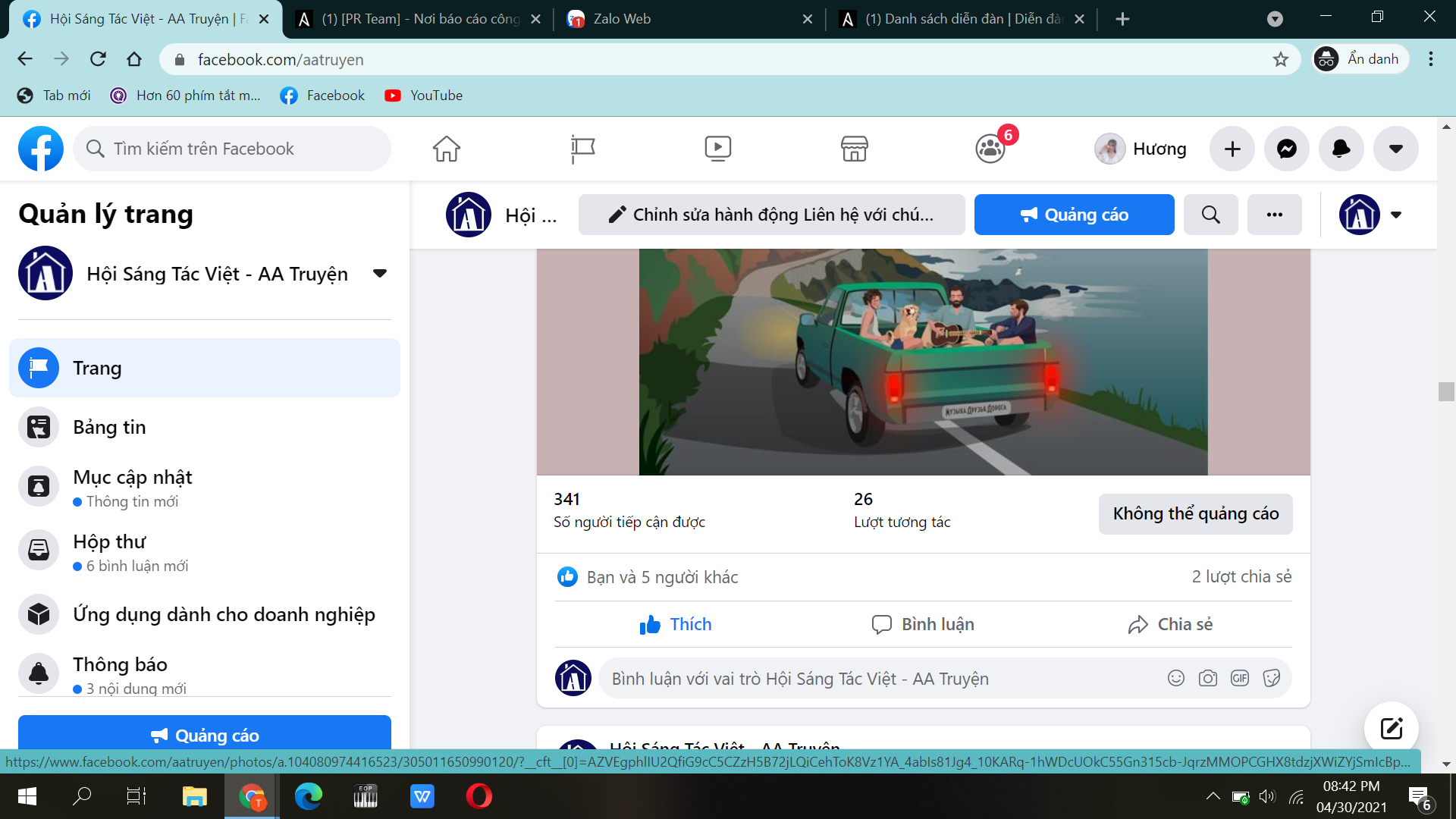Viewport: 1456px width, 819px height.
Task: View 2 lượt chia sẻ
Action: [1241, 576]
